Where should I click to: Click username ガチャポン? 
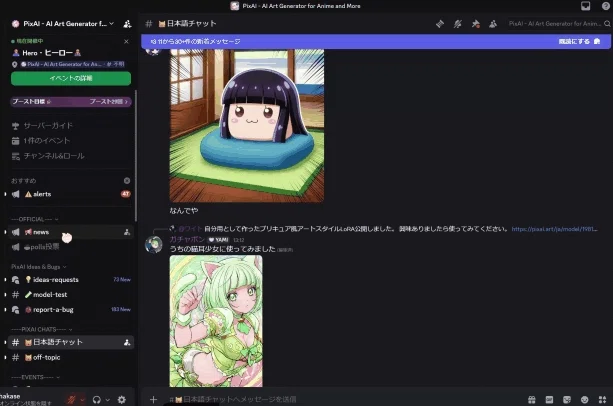(x=187, y=240)
